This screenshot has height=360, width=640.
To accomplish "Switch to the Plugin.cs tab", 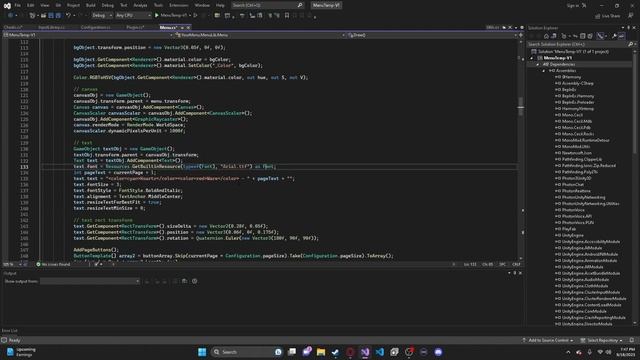I will (135, 27).
